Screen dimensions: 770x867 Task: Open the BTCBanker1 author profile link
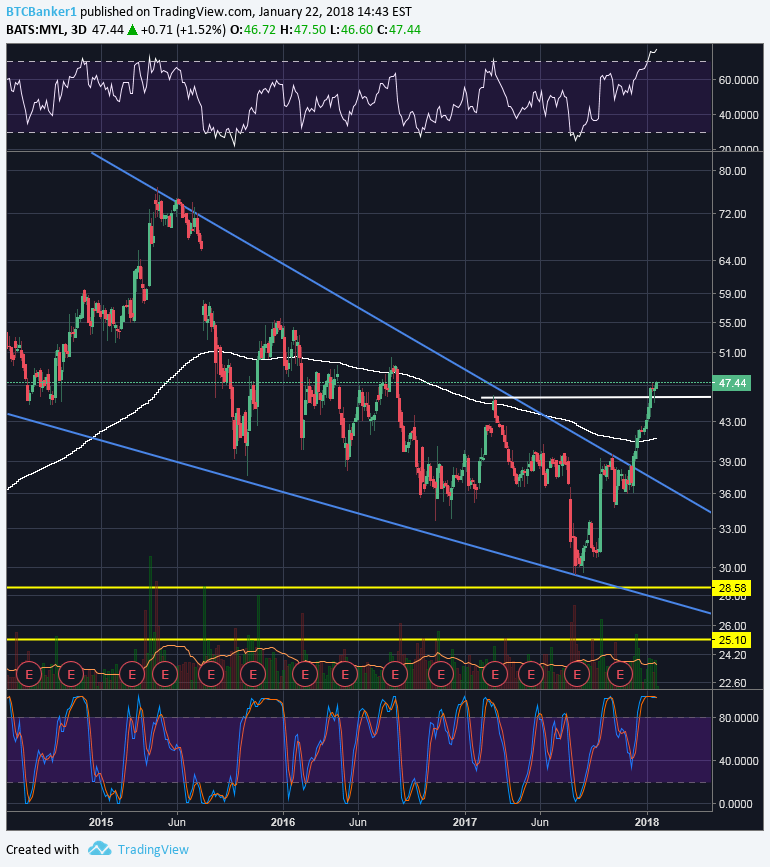(x=41, y=12)
